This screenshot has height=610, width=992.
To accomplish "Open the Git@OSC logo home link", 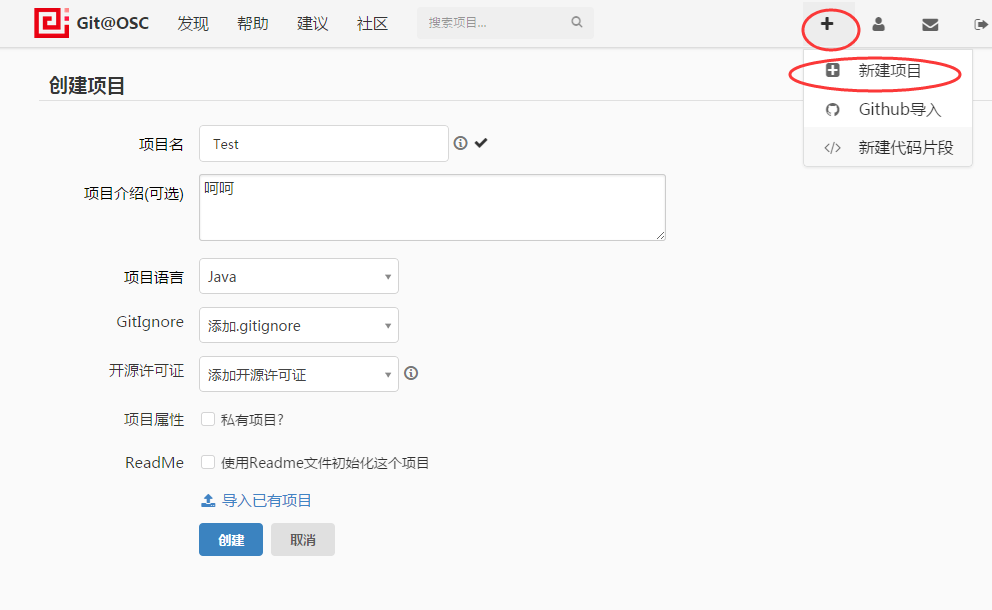I will (x=92, y=23).
